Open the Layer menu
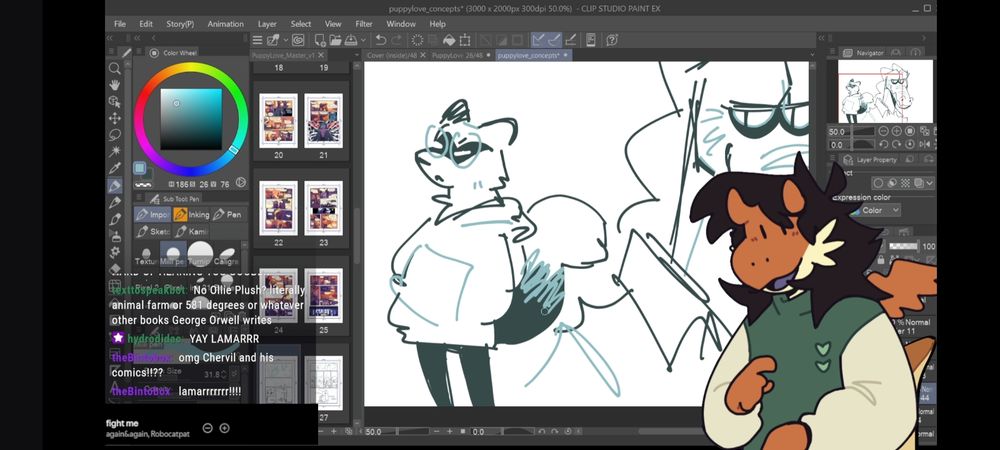 point(267,24)
